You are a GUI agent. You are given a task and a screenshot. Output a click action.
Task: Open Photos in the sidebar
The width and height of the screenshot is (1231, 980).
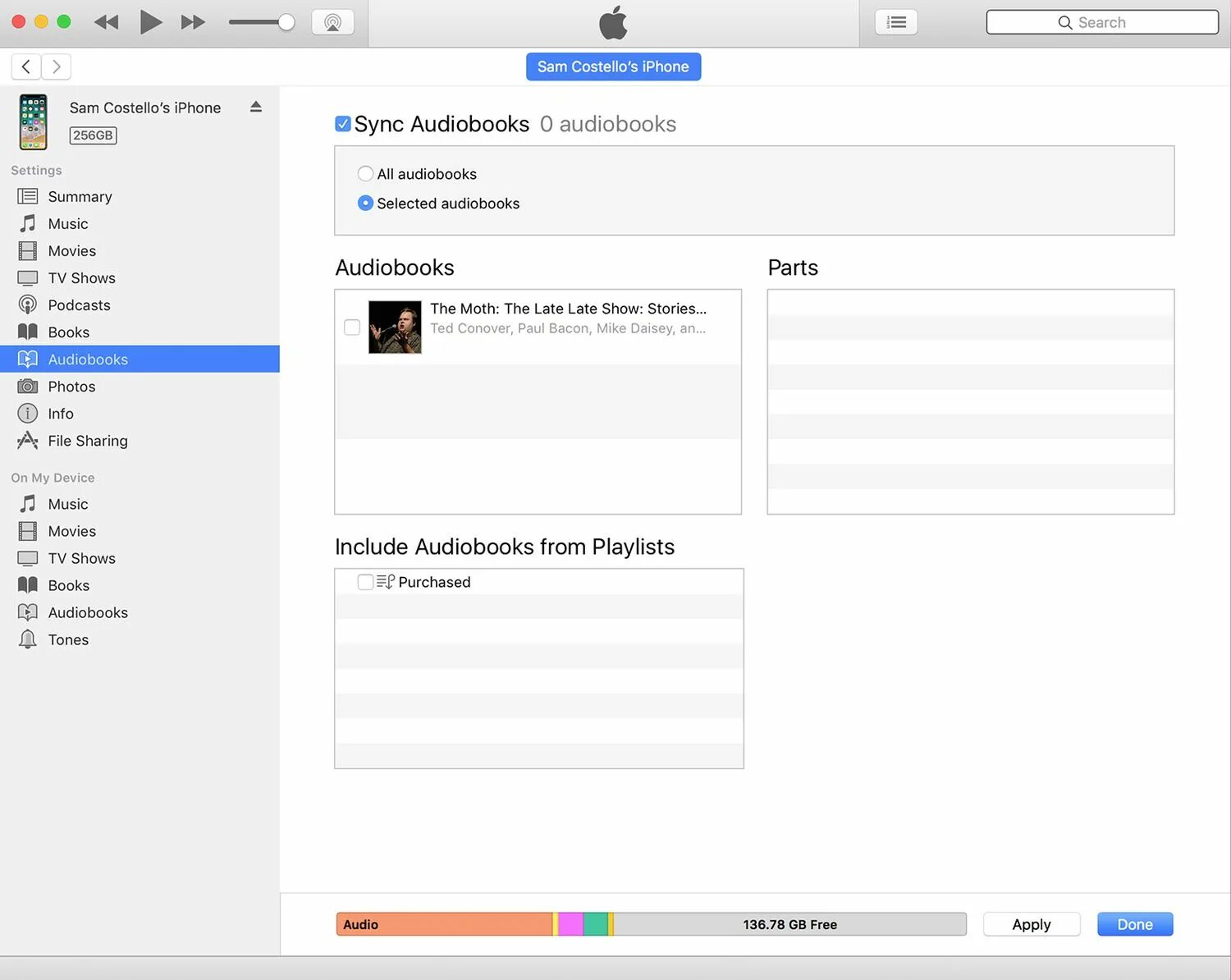pyautogui.click(x=140, y=386)
